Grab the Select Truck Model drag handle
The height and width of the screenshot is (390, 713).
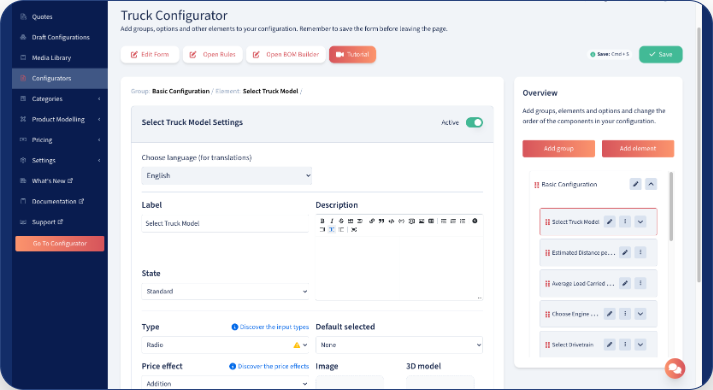coord(547,222)
